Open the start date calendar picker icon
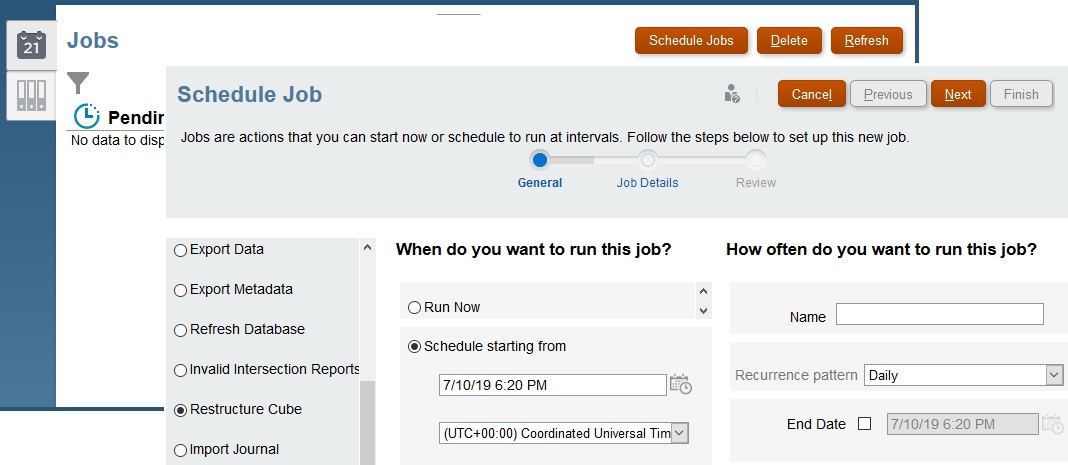The width and height of the screenshot is (1068, 465). coord(680,385)
